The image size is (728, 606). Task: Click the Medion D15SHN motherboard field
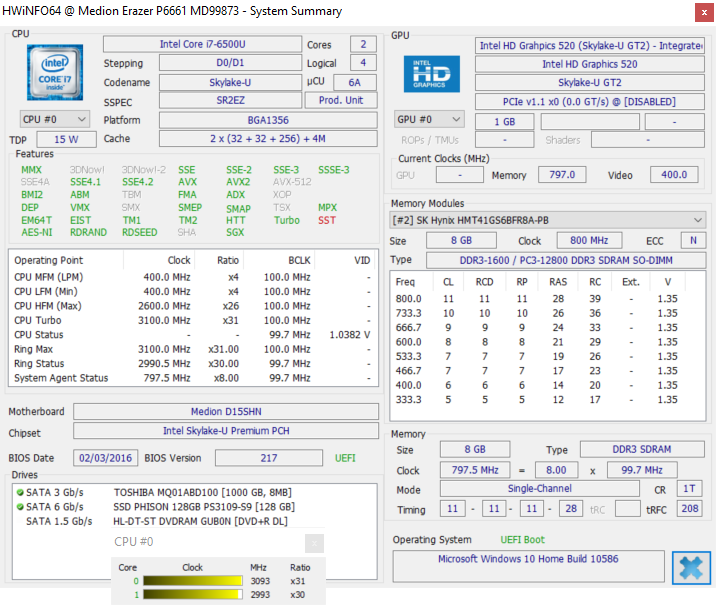click(226, 411)
